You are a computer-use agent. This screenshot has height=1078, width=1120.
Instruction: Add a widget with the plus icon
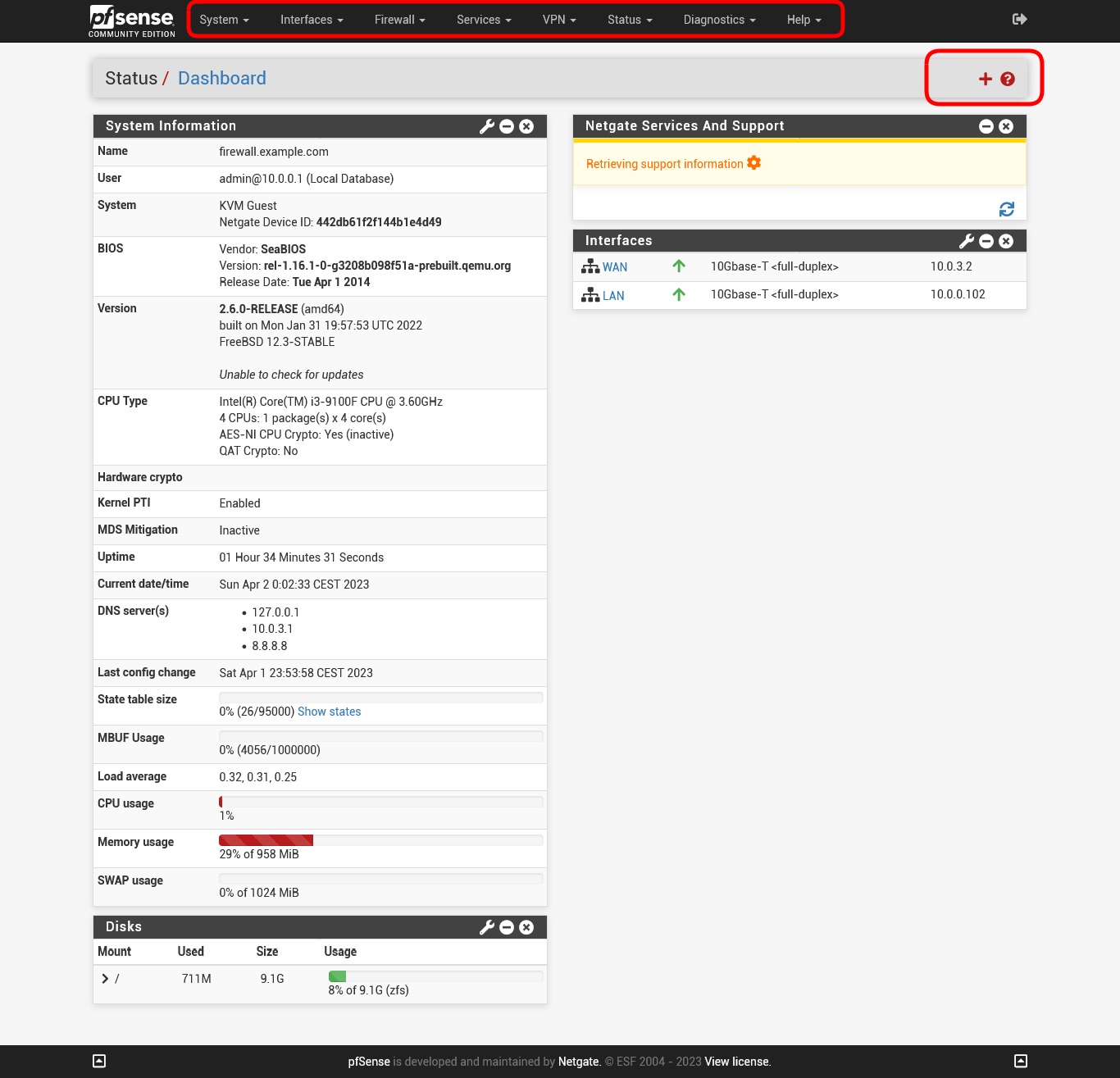pyautogui.click(x=986, y=79)
